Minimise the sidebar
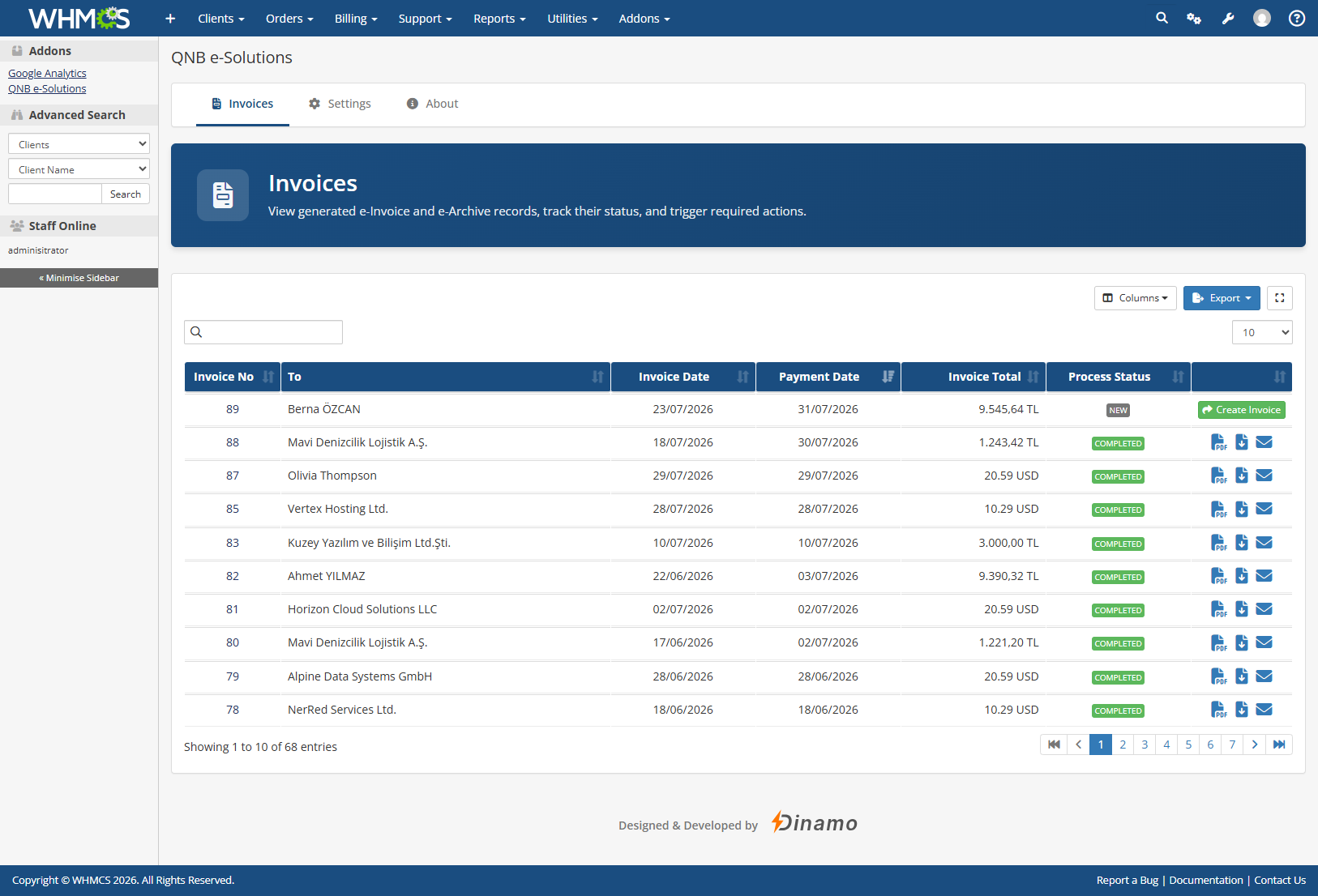This screenshot has width=1318, height=896. 79,278
